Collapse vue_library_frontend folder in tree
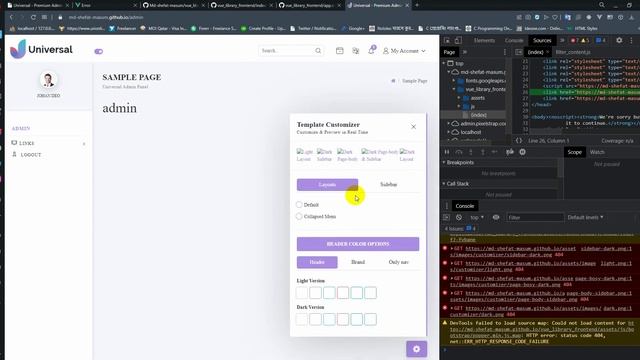 (453, 89)
